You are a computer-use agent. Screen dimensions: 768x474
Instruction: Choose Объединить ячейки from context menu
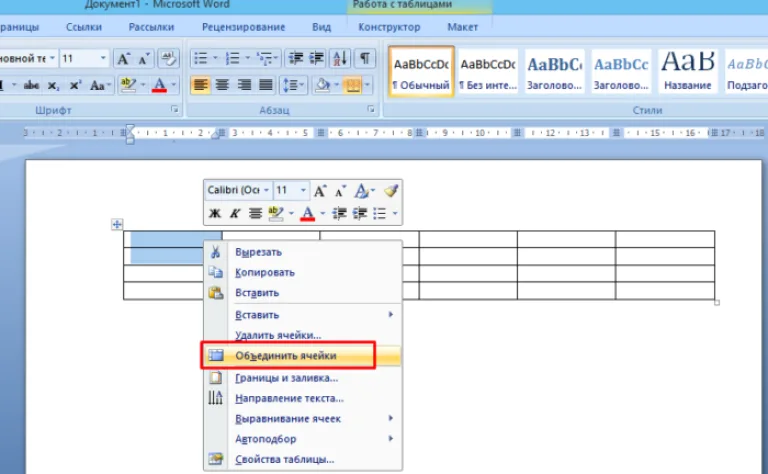(x=302, y=356)
